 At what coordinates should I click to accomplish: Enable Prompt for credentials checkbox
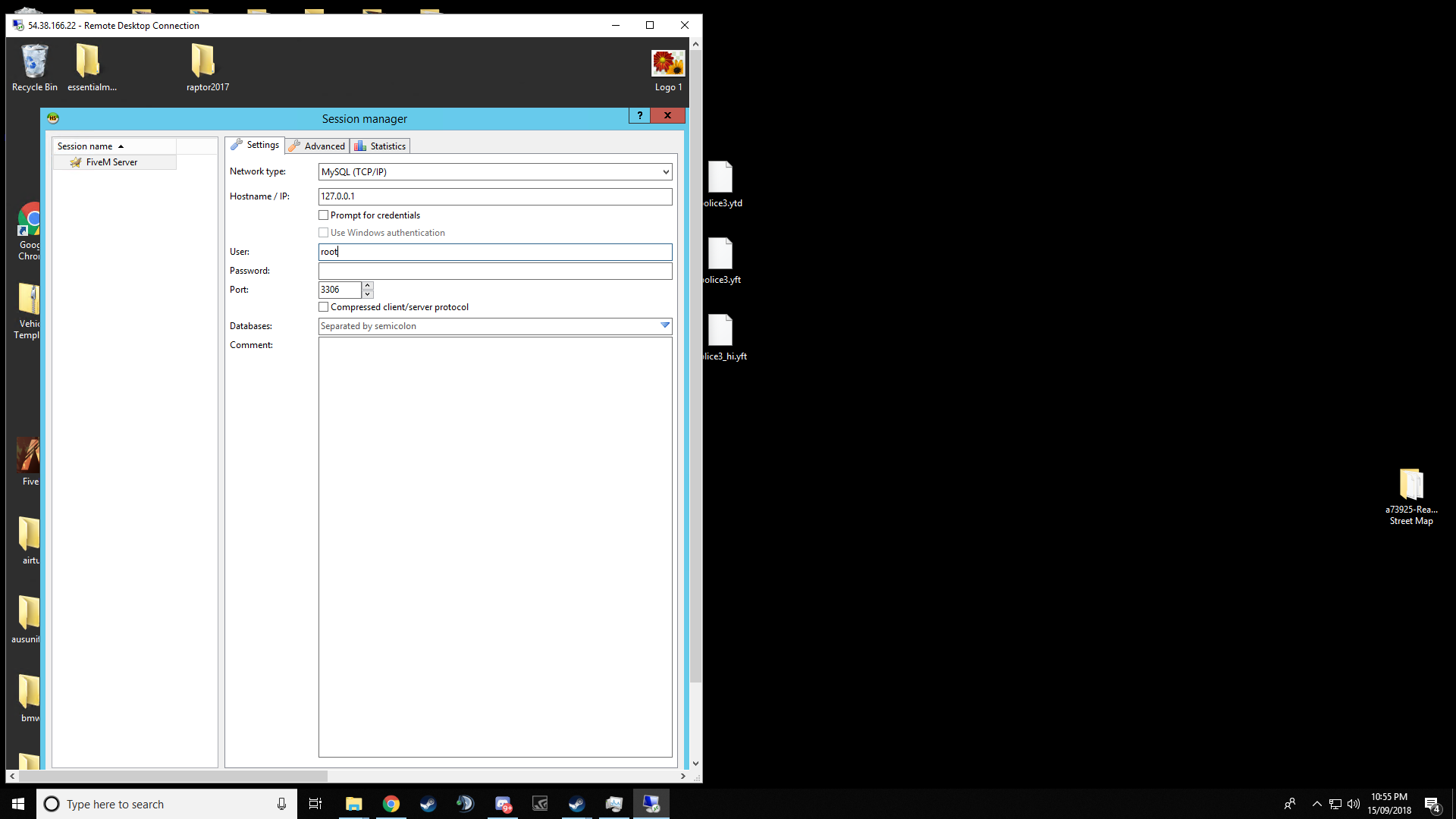click(x=324, y=215)
